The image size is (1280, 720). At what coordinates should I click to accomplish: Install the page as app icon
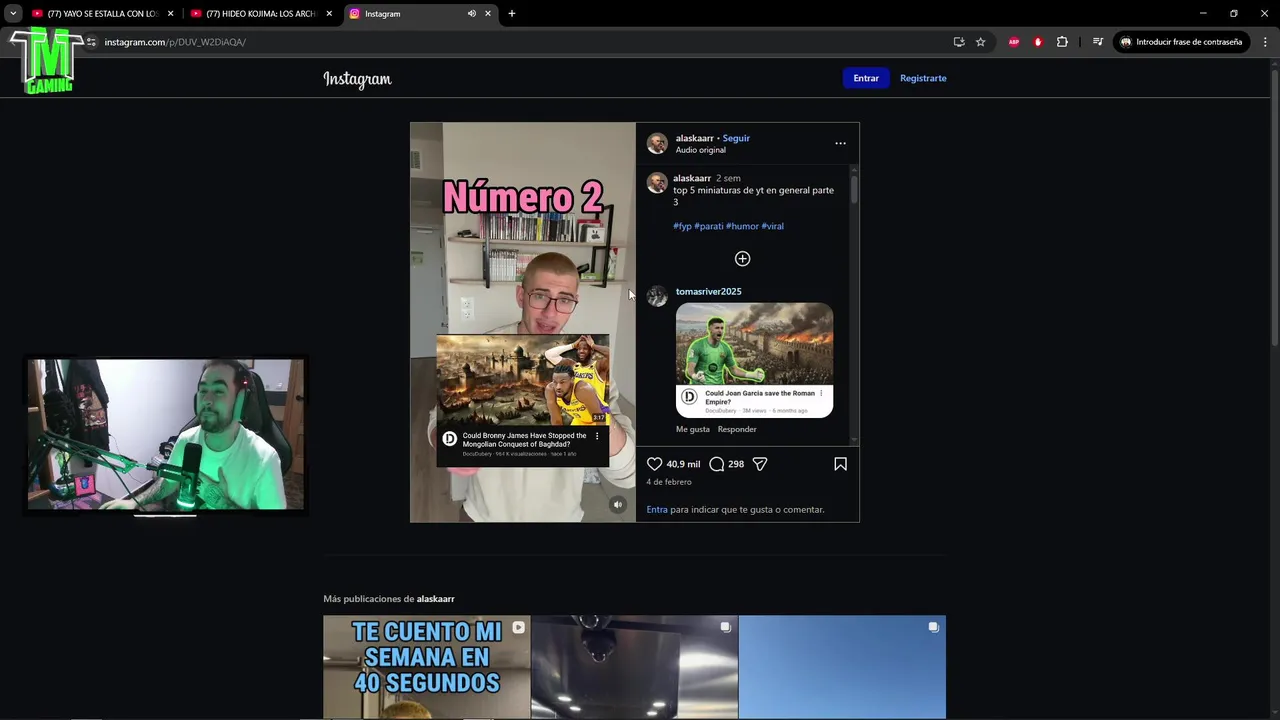(959, 42)
